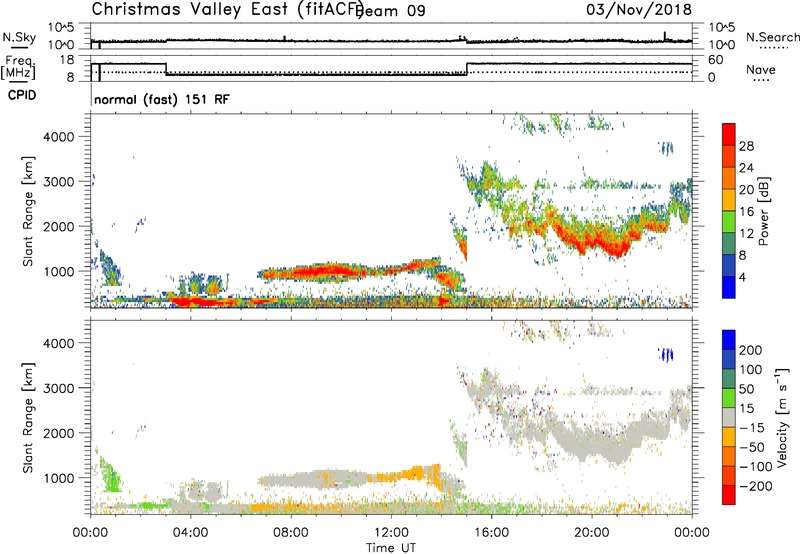Select the "Power [dB]" colorbar title

(x=763, y=211)
